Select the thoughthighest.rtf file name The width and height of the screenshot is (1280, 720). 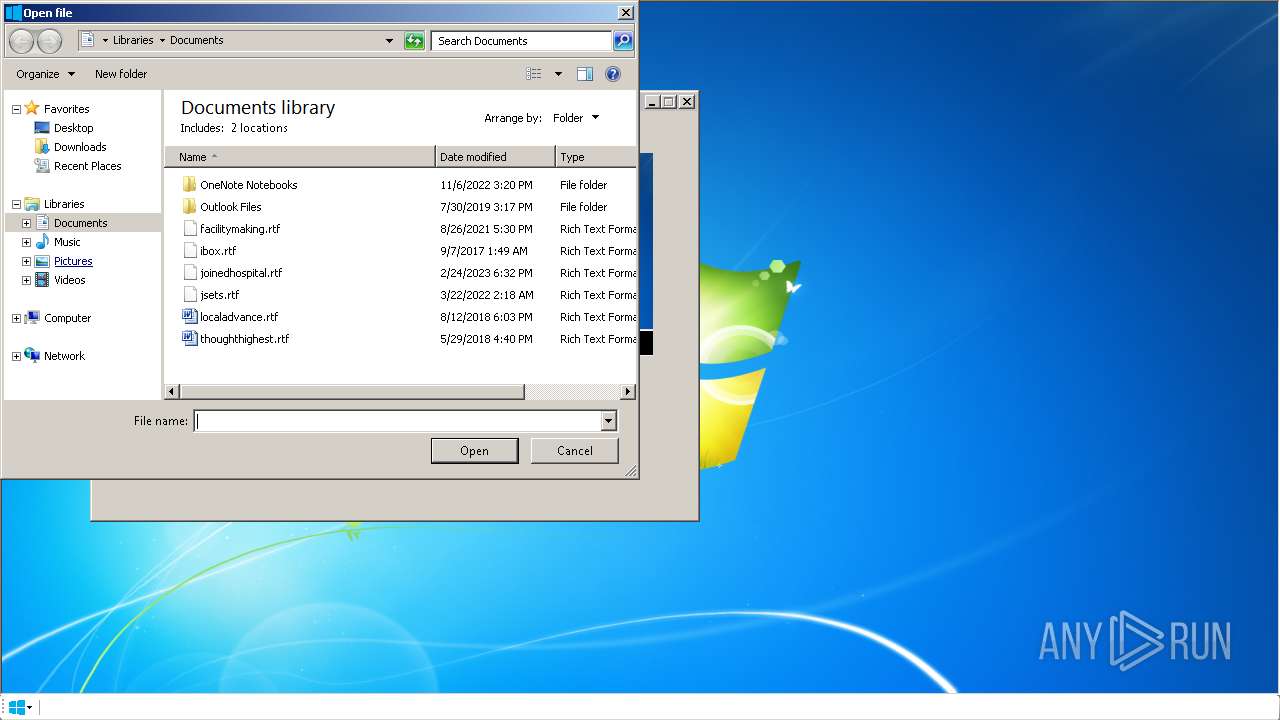pyautogui.click(x=244, y=339)
